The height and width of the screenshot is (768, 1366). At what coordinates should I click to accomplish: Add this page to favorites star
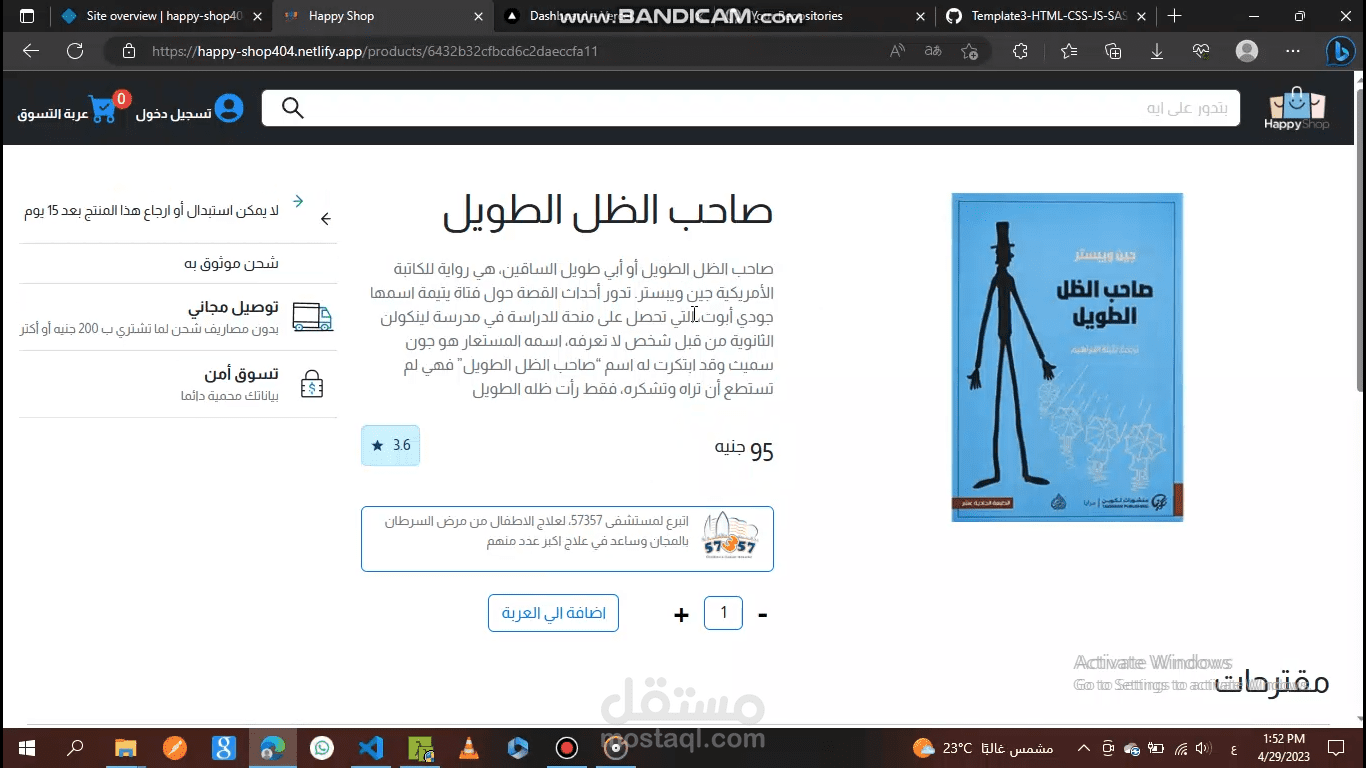tap(968, 51)
